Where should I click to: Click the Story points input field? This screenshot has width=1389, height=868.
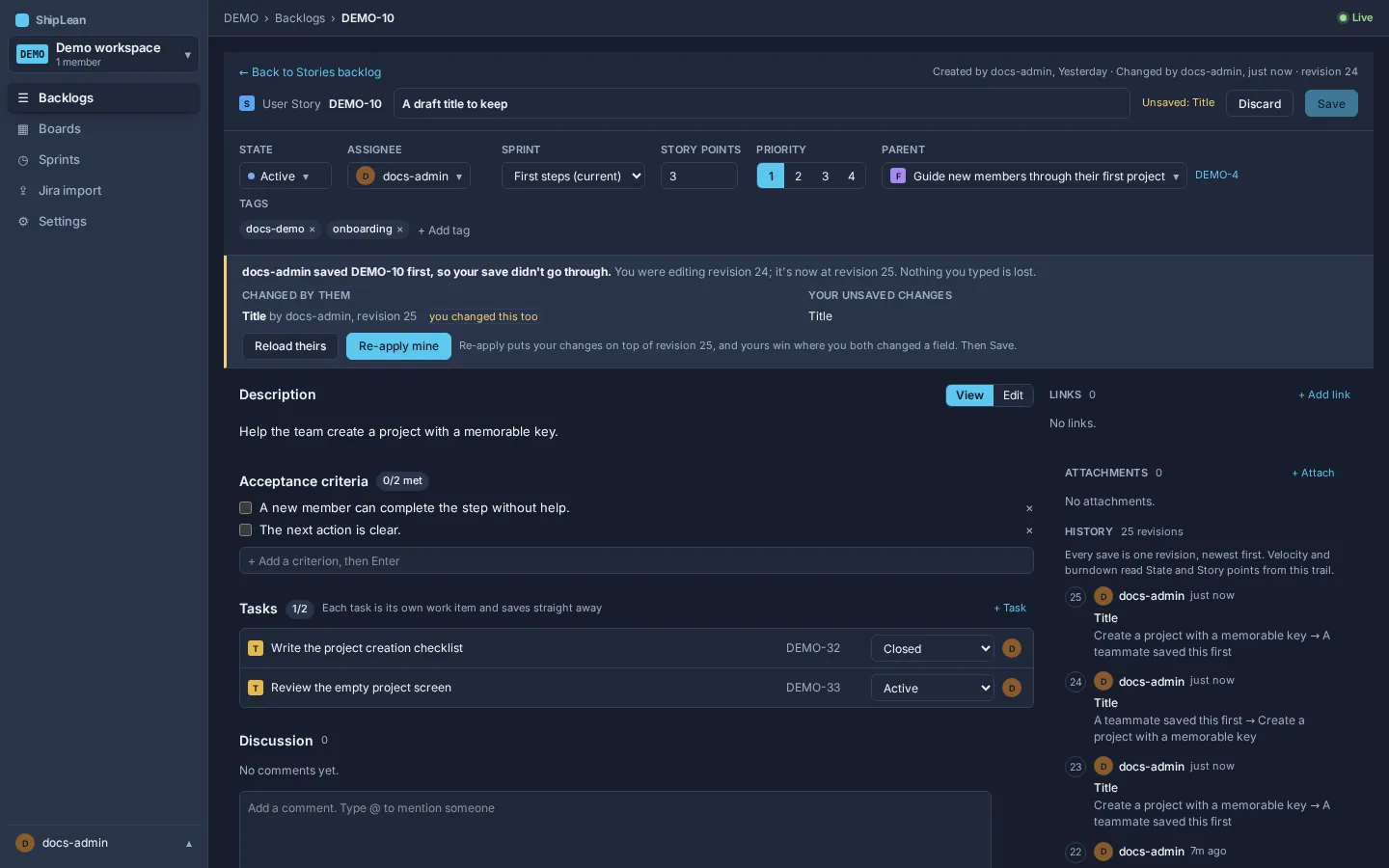[x=699, y=176]
